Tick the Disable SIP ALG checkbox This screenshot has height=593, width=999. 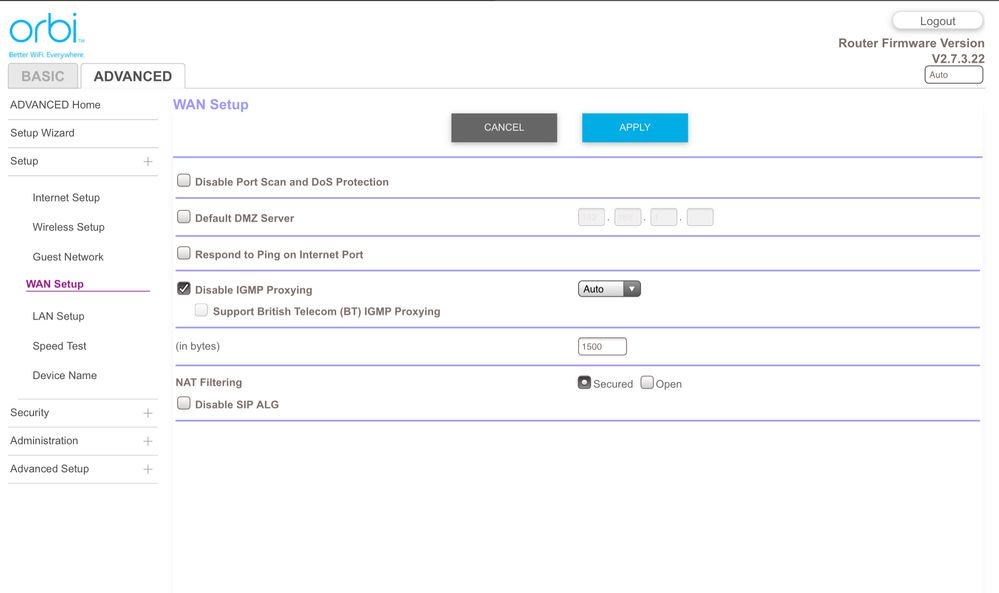[x=184, y=404]
